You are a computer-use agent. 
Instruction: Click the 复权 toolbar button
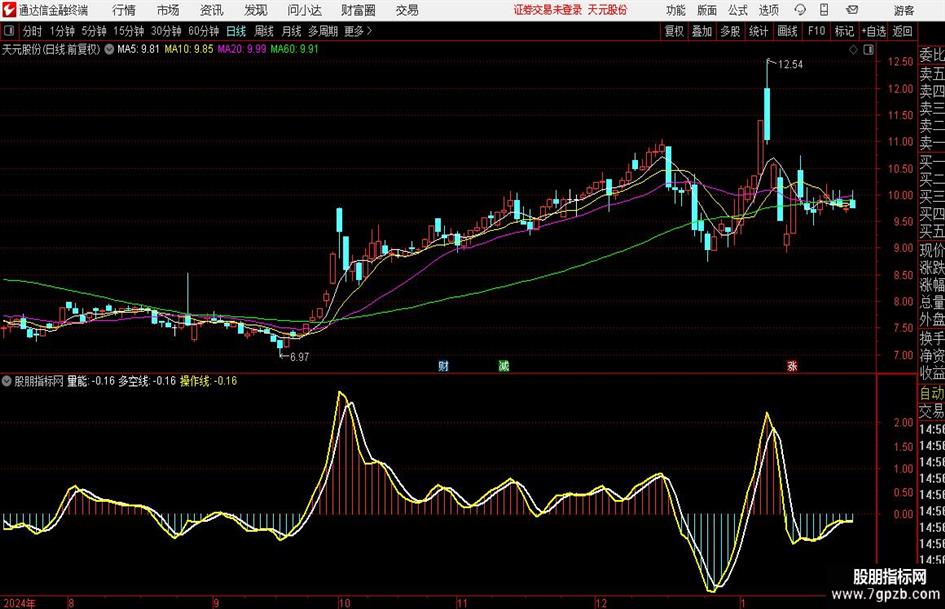coord(674,31)
